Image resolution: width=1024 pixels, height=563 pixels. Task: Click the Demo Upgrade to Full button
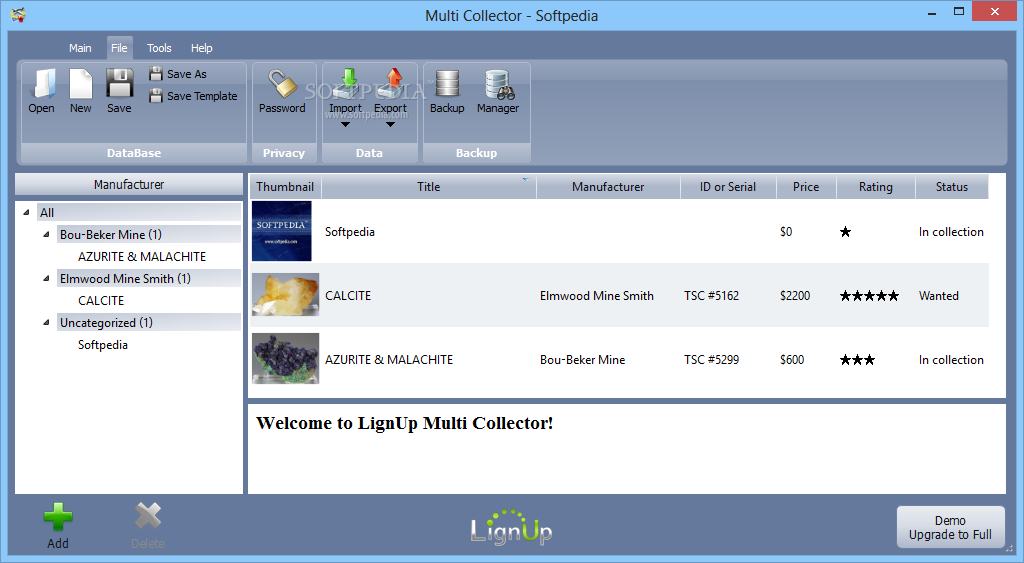(950, 527)
